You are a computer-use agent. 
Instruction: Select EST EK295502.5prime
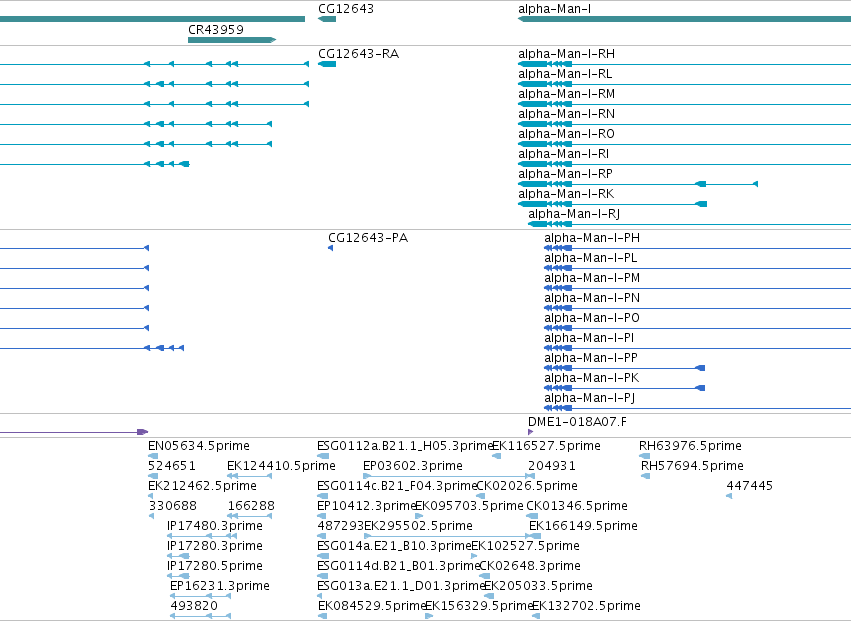(418, 526)
